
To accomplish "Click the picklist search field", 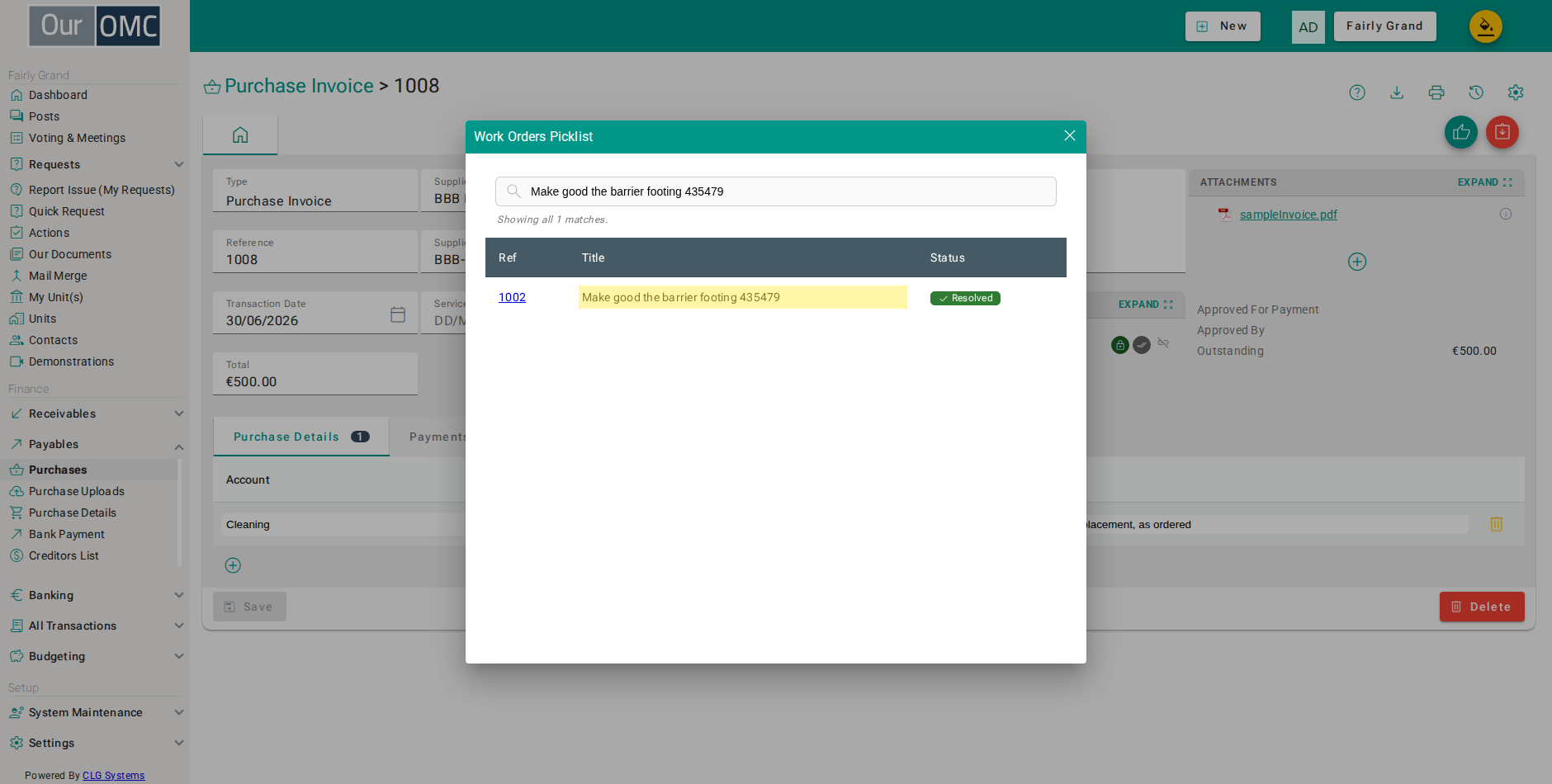I will click(776, 191).
